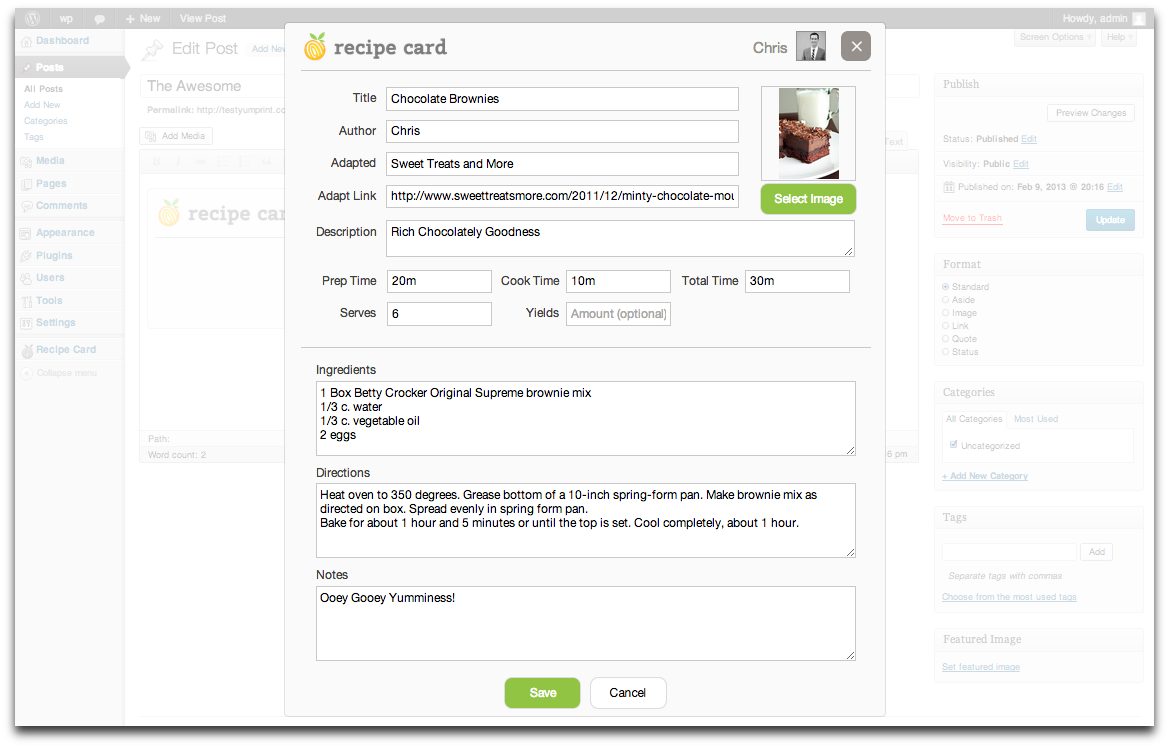This screenshot has height=748, width=1169.
Task: Open Recipe Card sidebar menu item
Action: [x=66, y=350]
